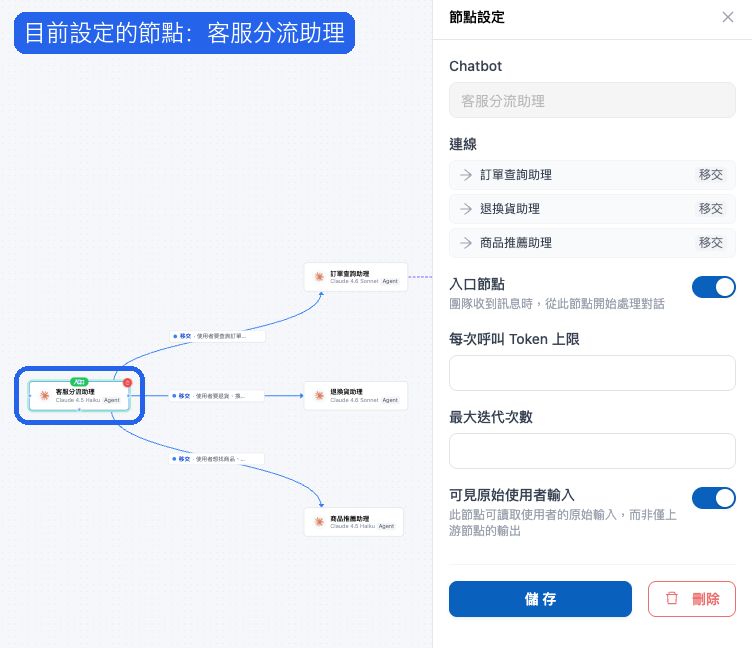The width and height of the screenshot is (752, 648).
Task: Click the red delete badge on 客服分流助理 node
Action: click(x=127, y=383)
